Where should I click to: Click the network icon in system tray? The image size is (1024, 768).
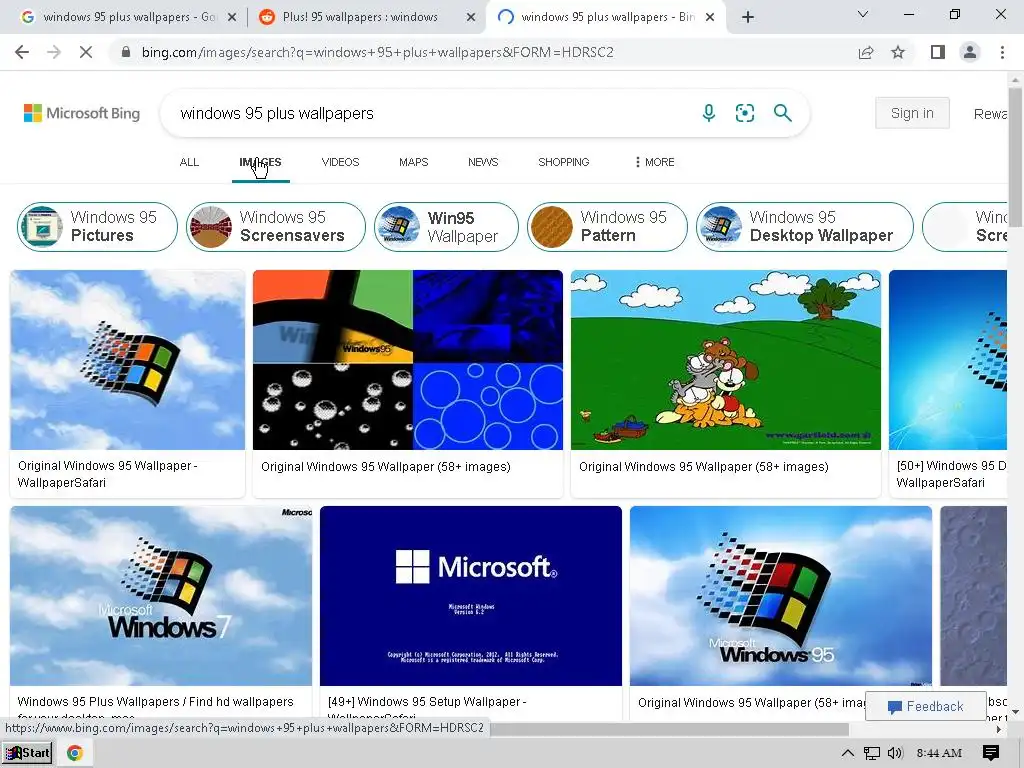coord(871,753)
